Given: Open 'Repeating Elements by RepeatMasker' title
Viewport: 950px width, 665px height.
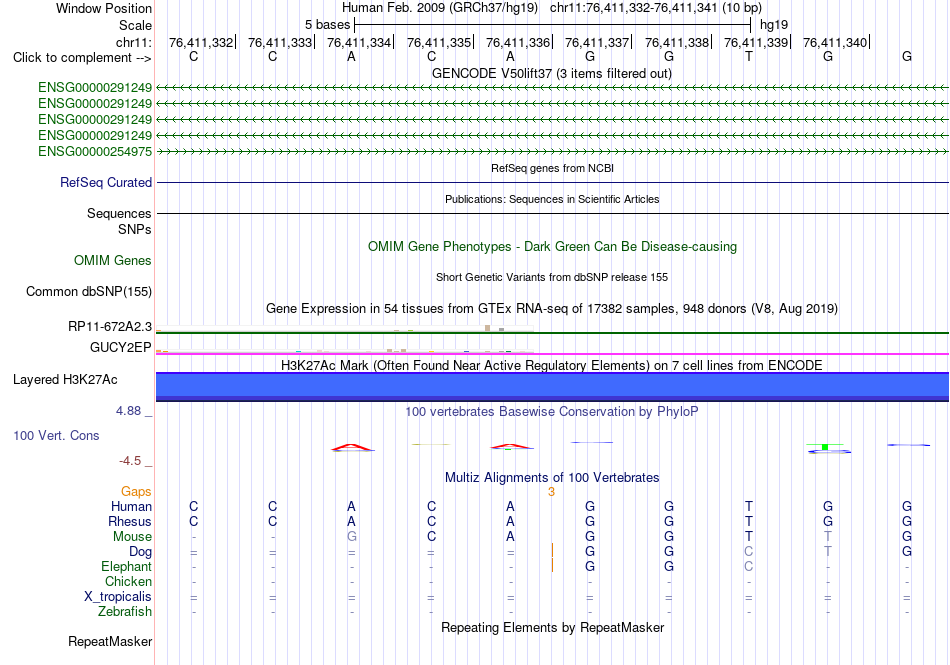Looking at the screenshot, I should pyautogui.click(x=552, y=627).
